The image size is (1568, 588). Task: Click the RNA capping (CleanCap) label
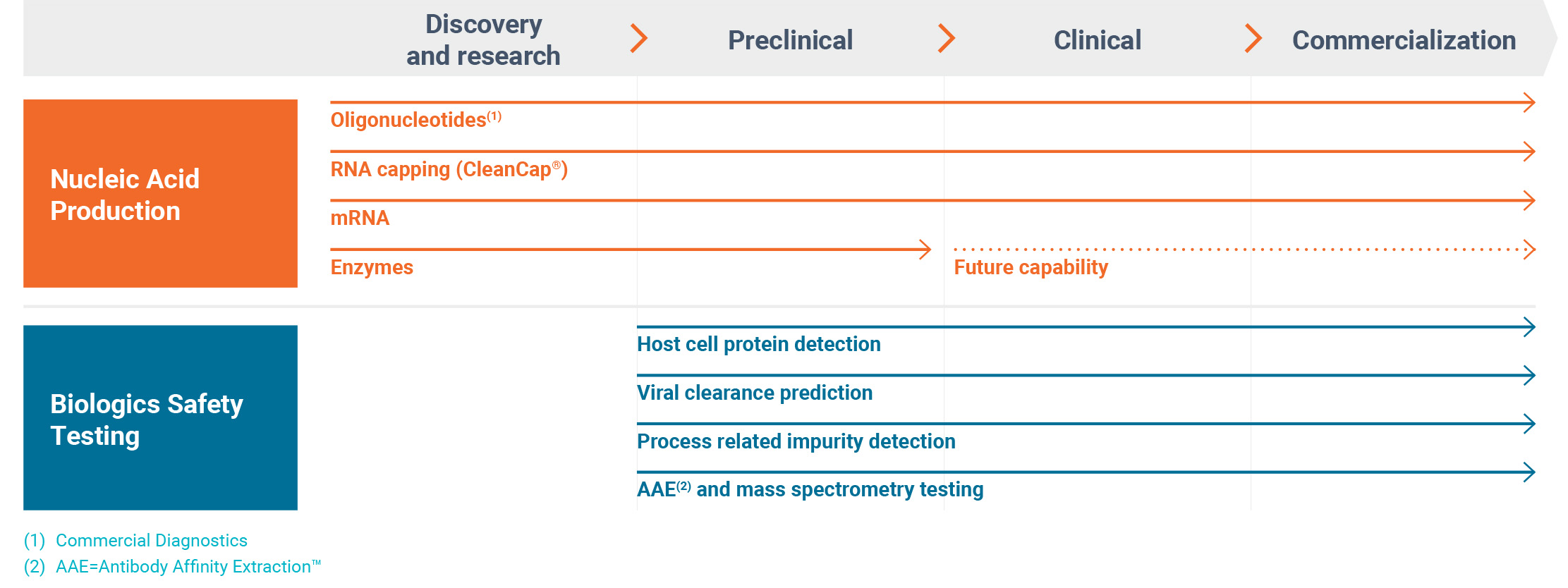click(x=449, y=170)
